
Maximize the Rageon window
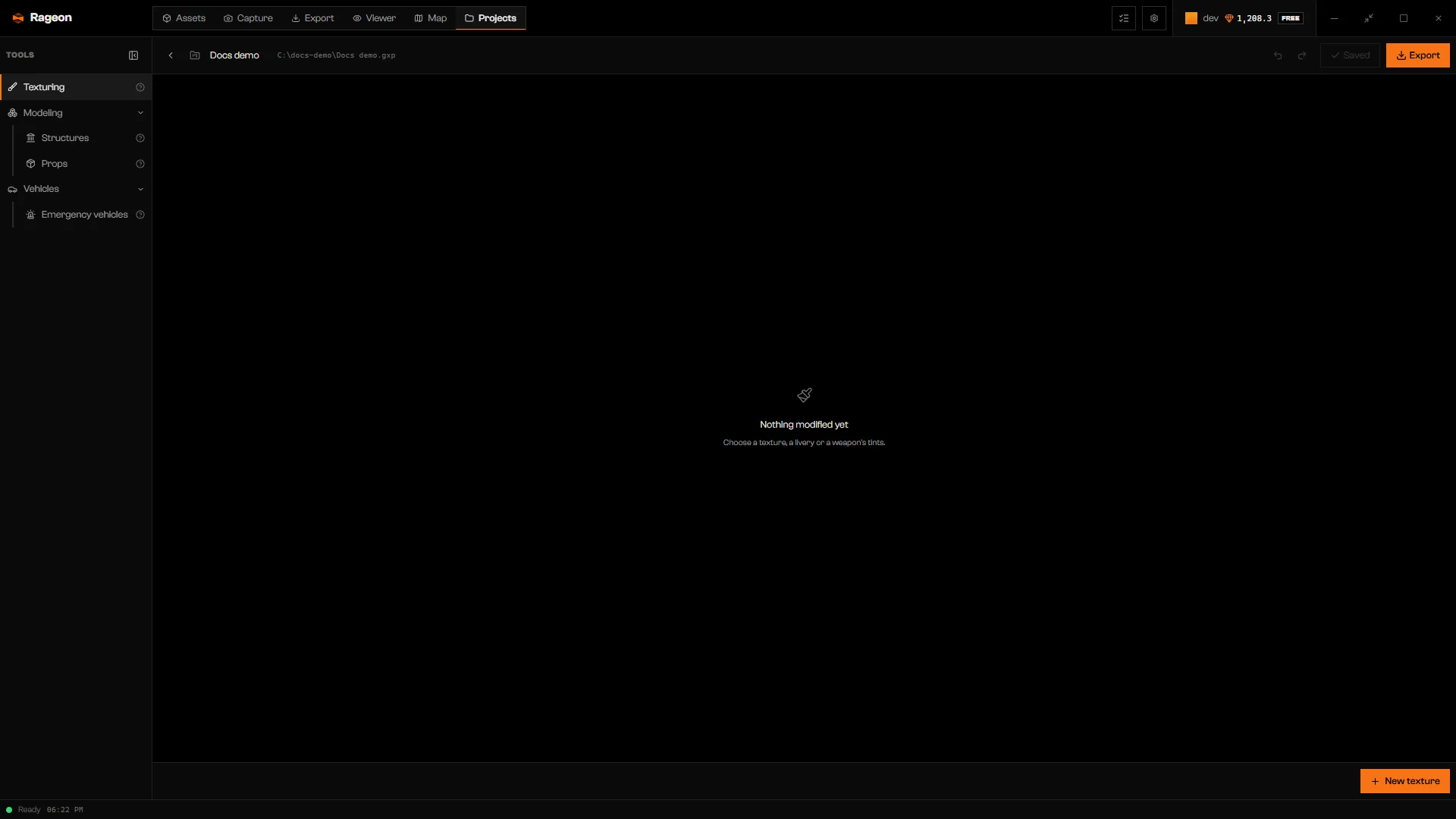click(1404, 18)
